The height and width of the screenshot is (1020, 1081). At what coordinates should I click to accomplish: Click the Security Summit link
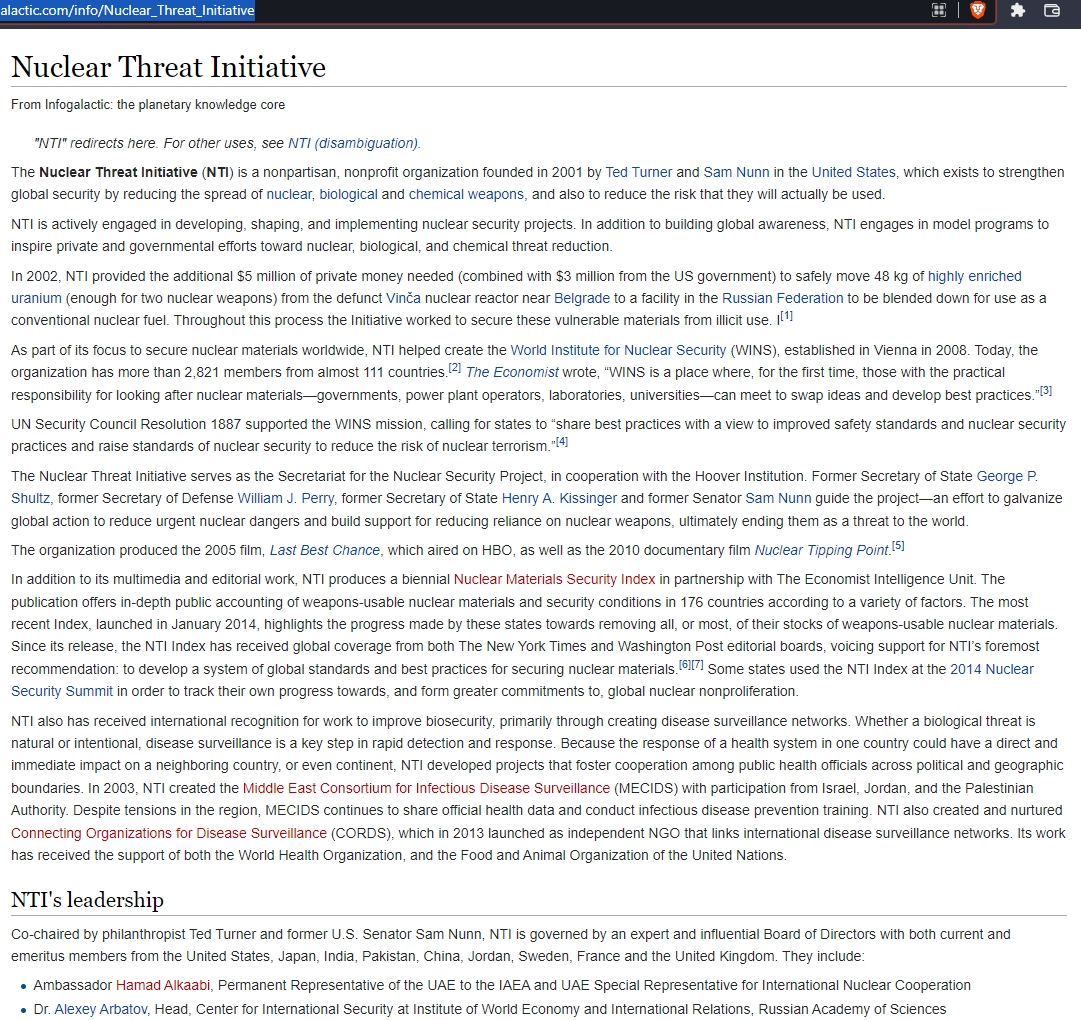[x=62, y=691]
